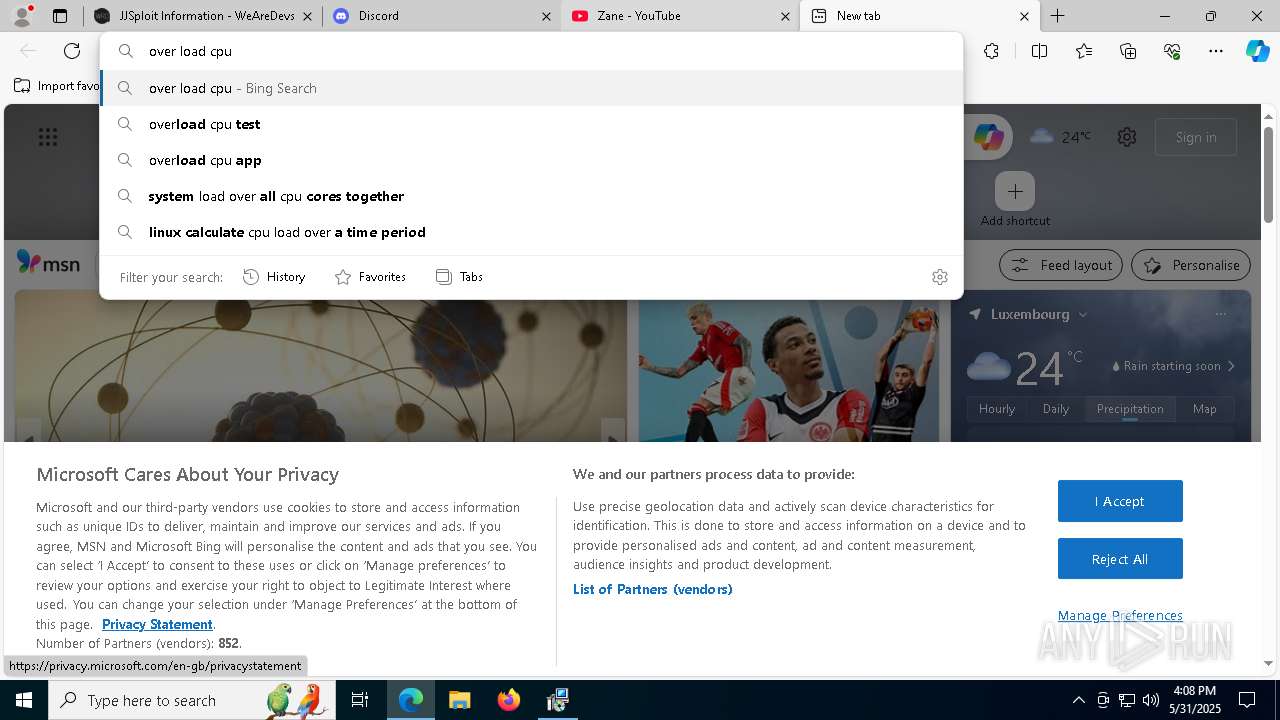Click the I Accept cookies button
Image resolution: width=1280 pixels, height=720 pixels.
[x=1120, y=501]
